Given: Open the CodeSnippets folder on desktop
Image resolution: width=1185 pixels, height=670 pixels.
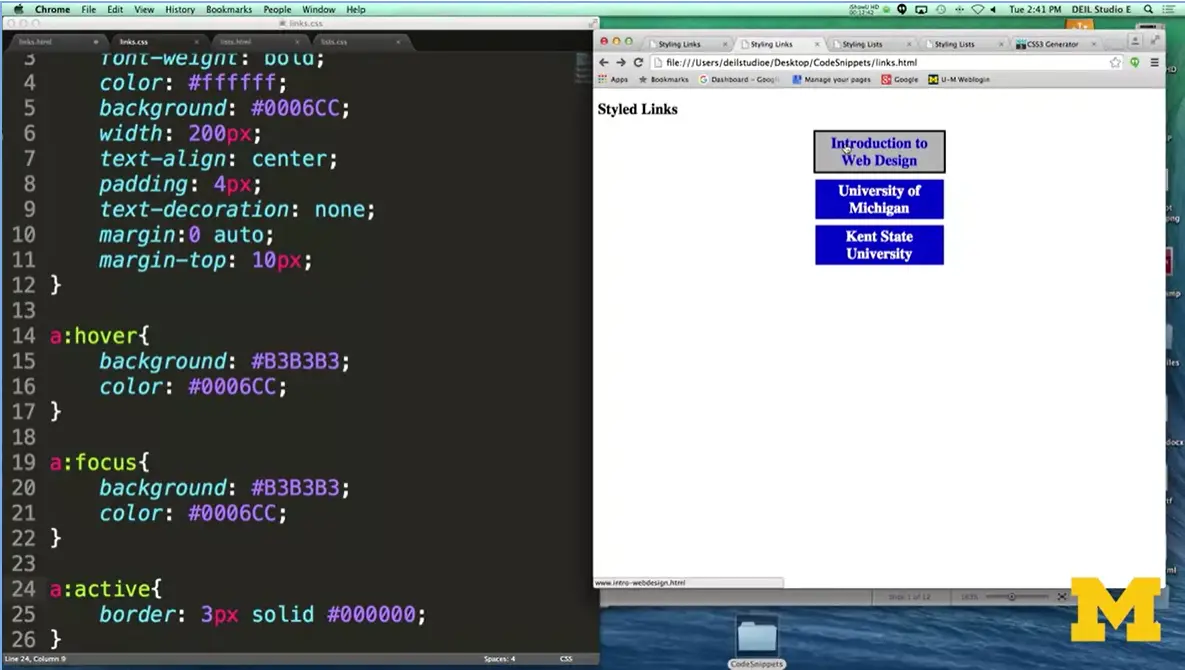Looking at the screenshot, I should pos(757,641).
